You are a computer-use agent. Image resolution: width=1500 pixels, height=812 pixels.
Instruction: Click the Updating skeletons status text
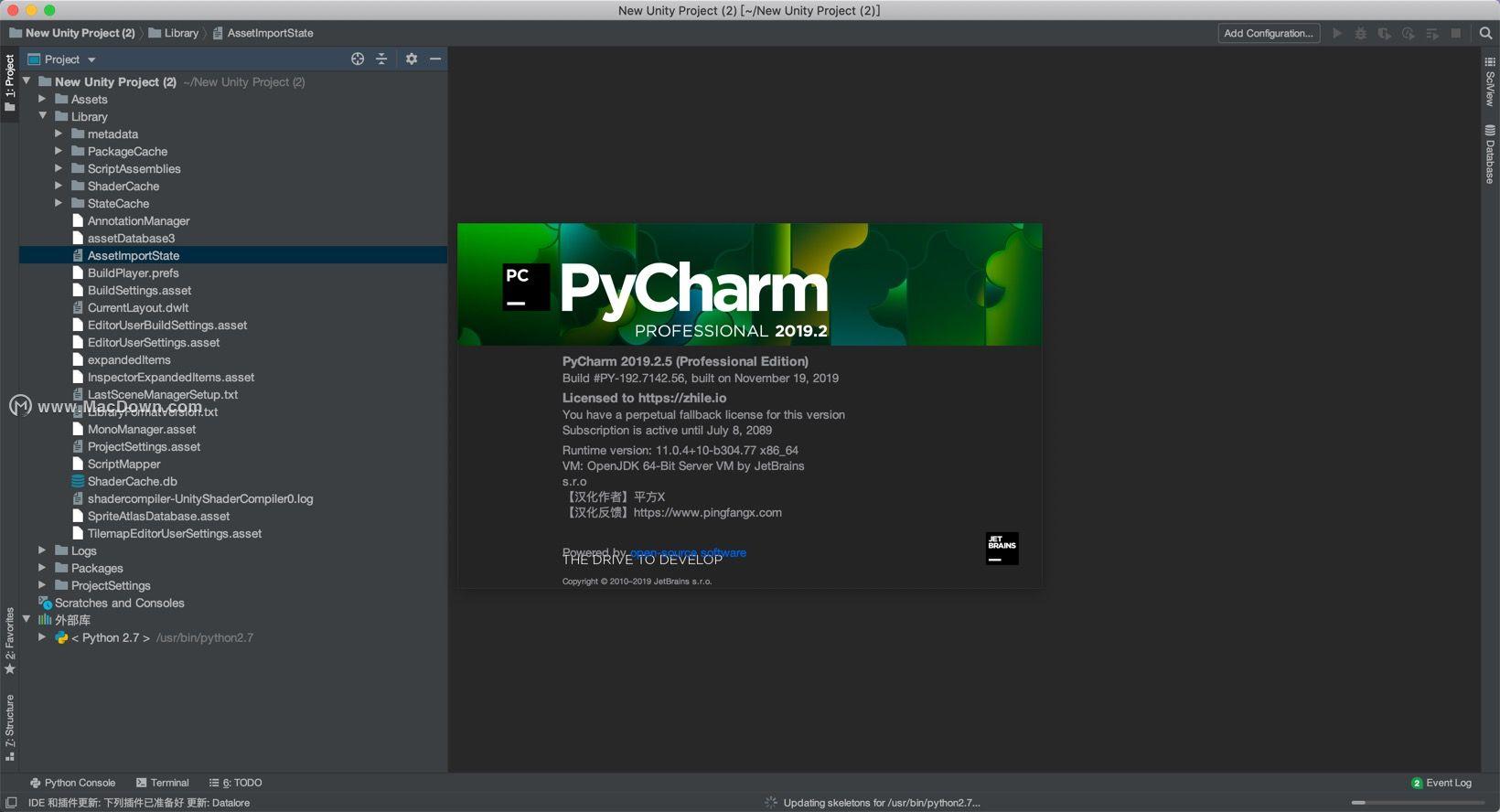(x=882, y=802)
